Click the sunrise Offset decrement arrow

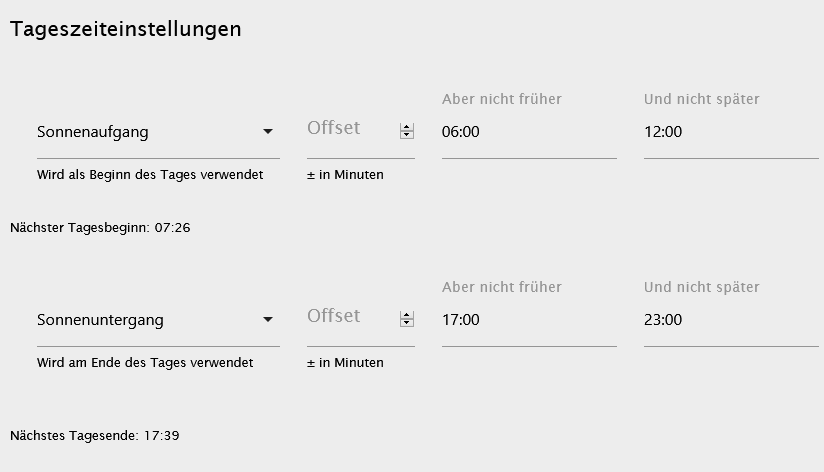(407, 134)
